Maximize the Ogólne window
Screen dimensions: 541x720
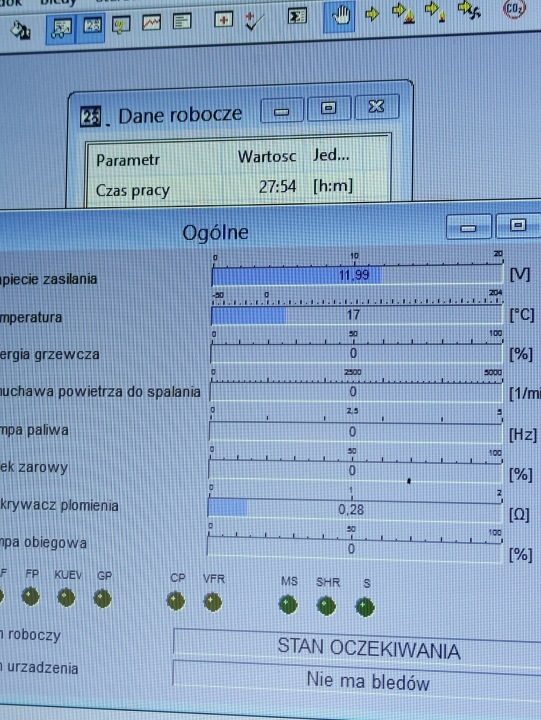click(x=518, y=225)
